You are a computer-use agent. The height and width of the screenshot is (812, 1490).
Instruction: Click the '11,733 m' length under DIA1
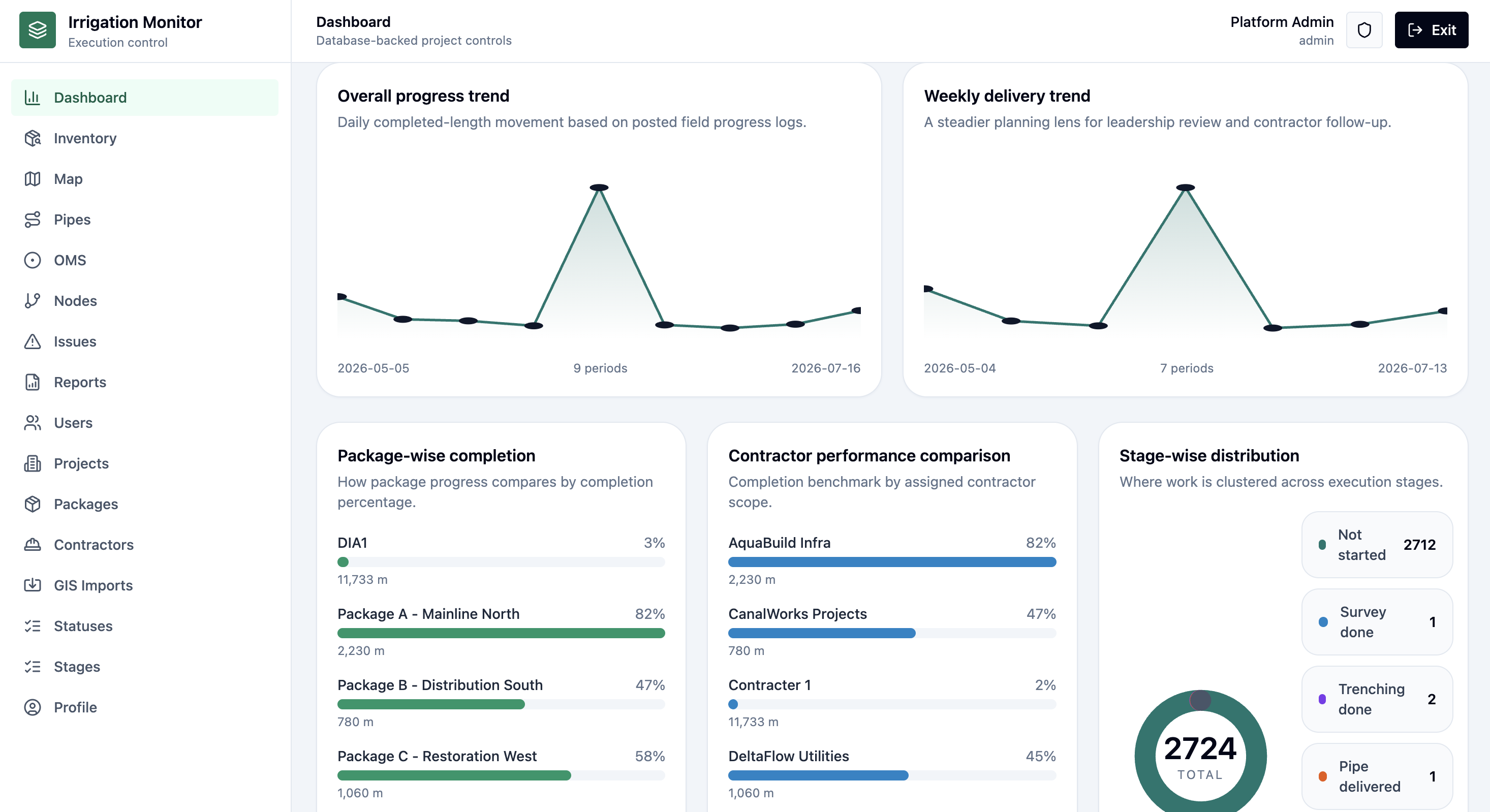tap(363, 579)
